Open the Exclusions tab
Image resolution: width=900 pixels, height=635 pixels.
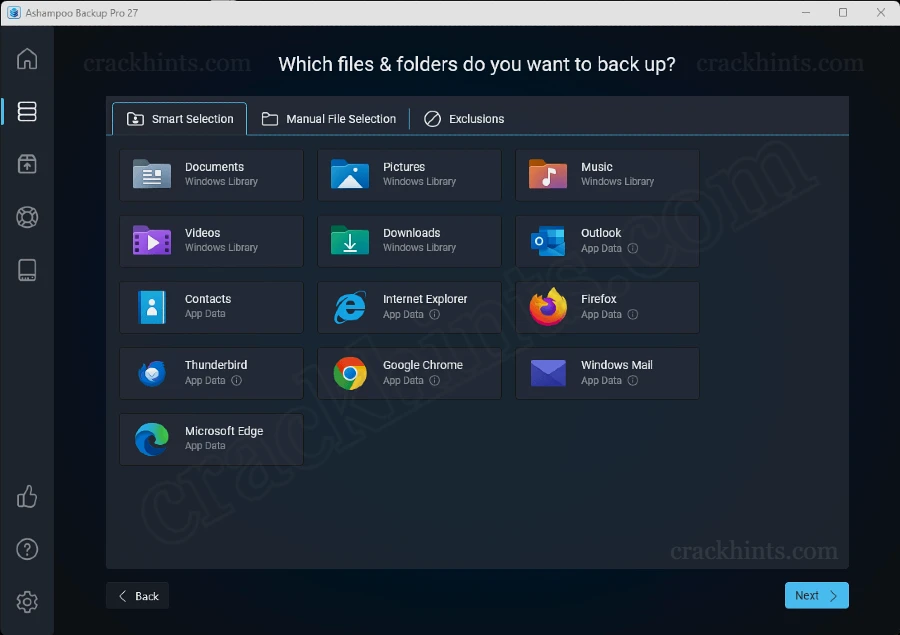point(464,119)
